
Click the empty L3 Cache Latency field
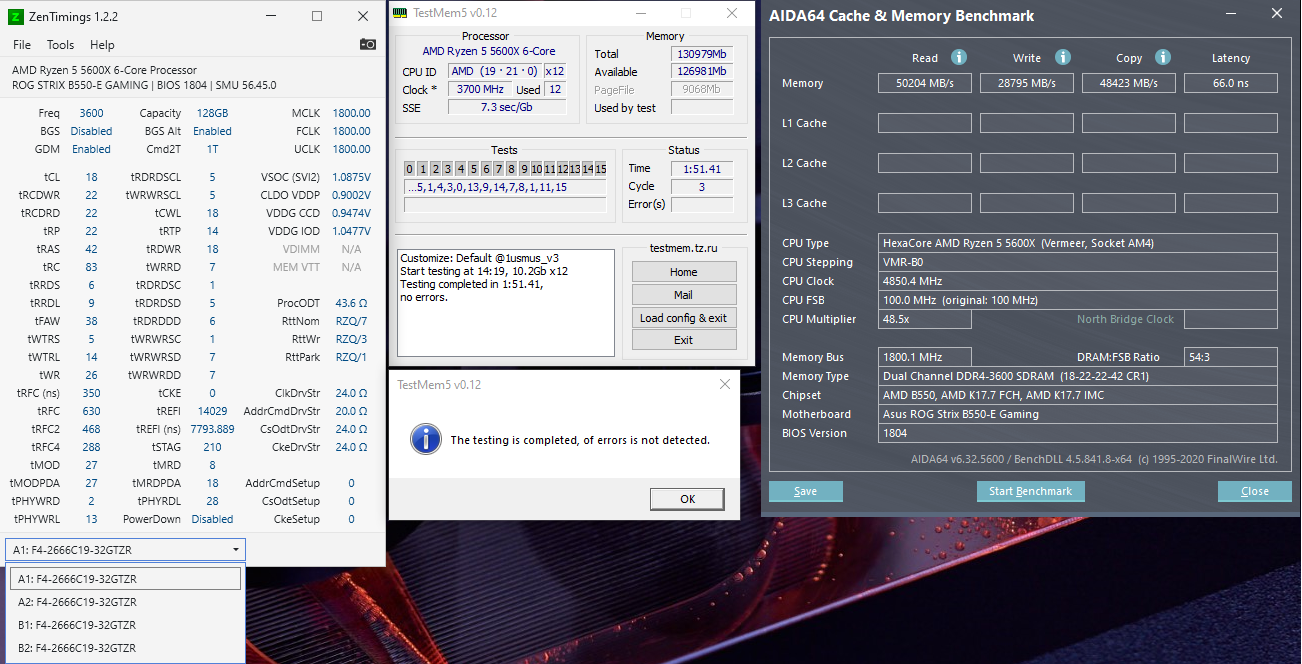pos(1231,203)
